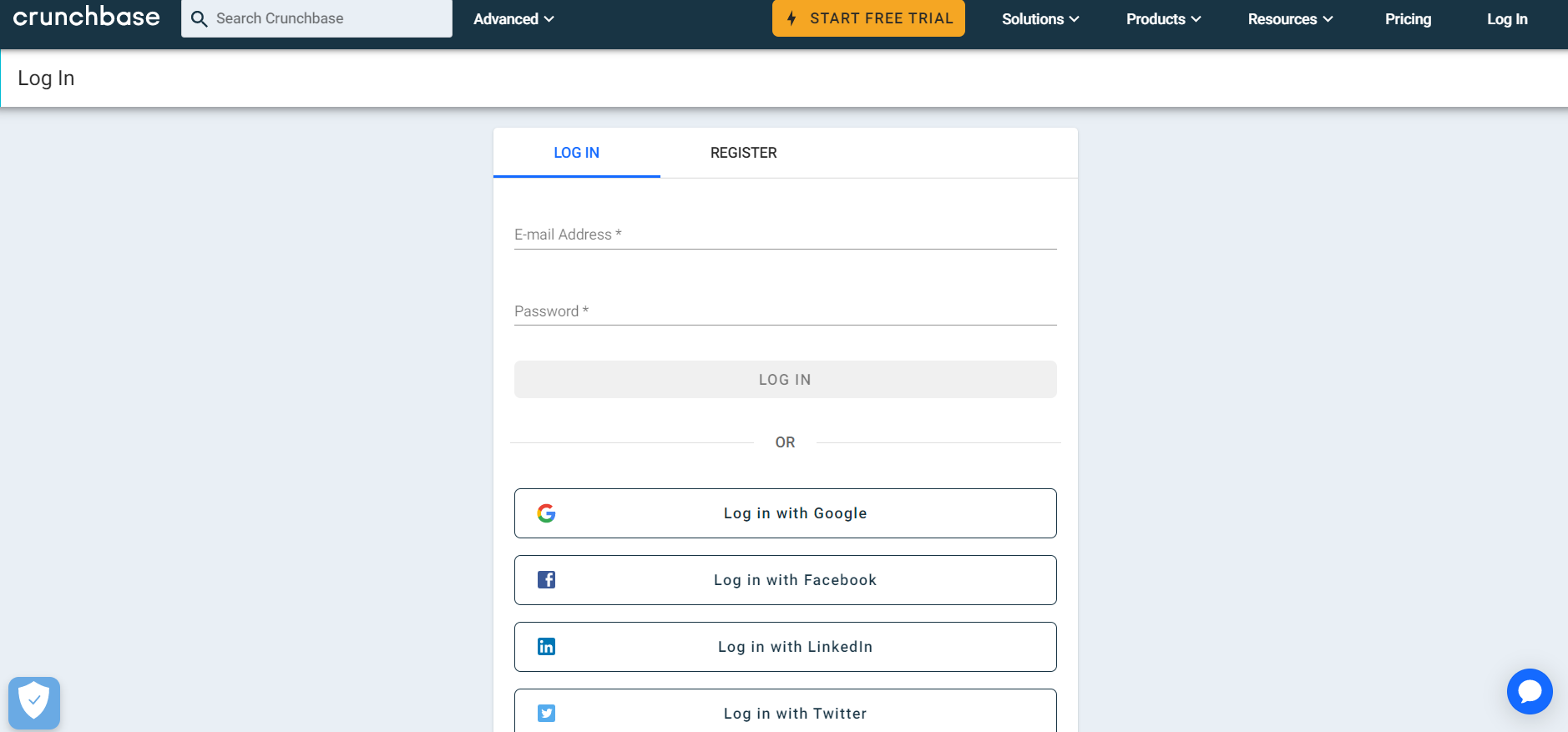
Task: Click the LinkedIn logo icon
Action: click(546, 647)
